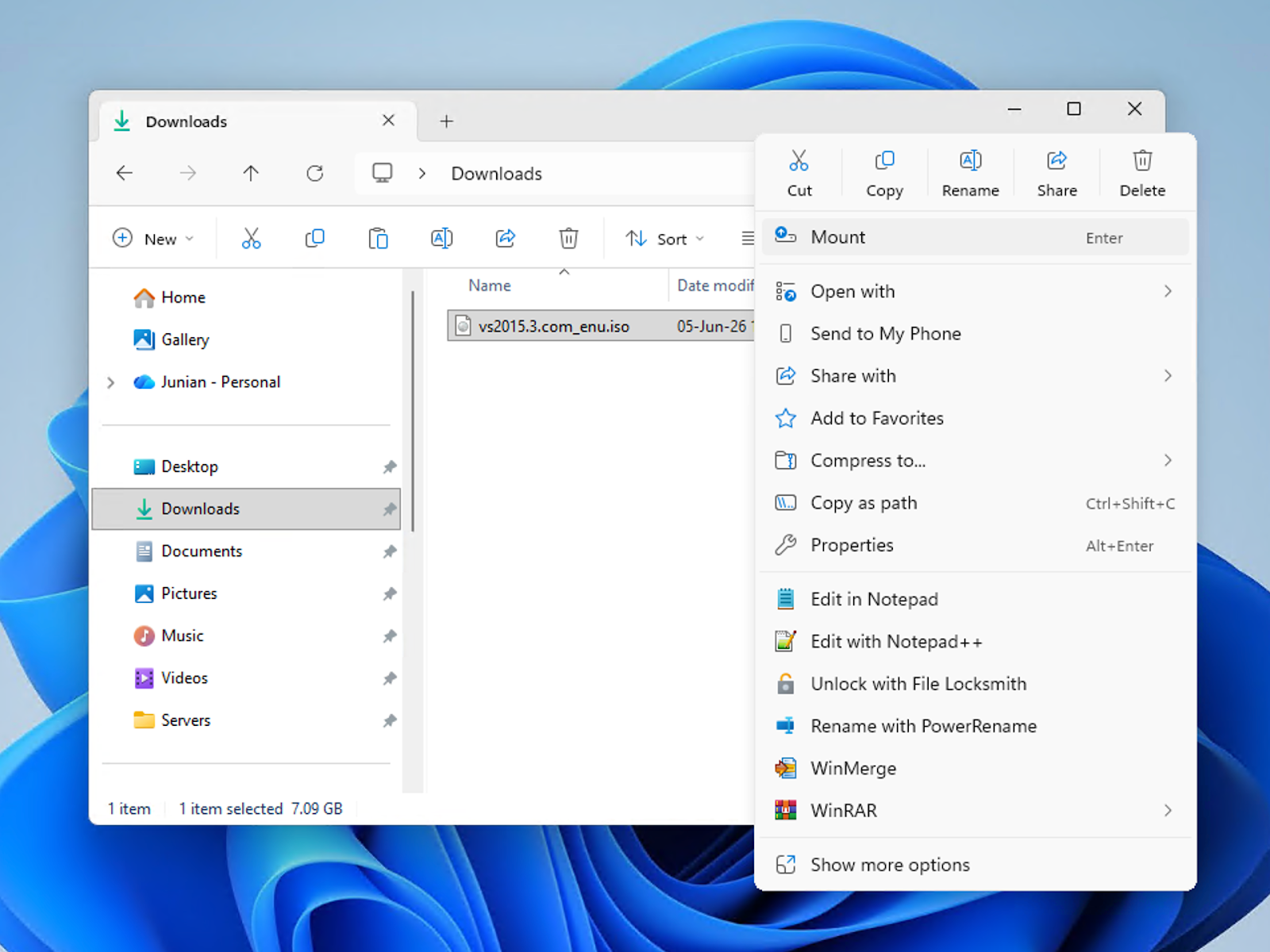This screenshot has width=1270, height=952.
Task: Choose Edit in Notepad
Action: pos(975,600)
